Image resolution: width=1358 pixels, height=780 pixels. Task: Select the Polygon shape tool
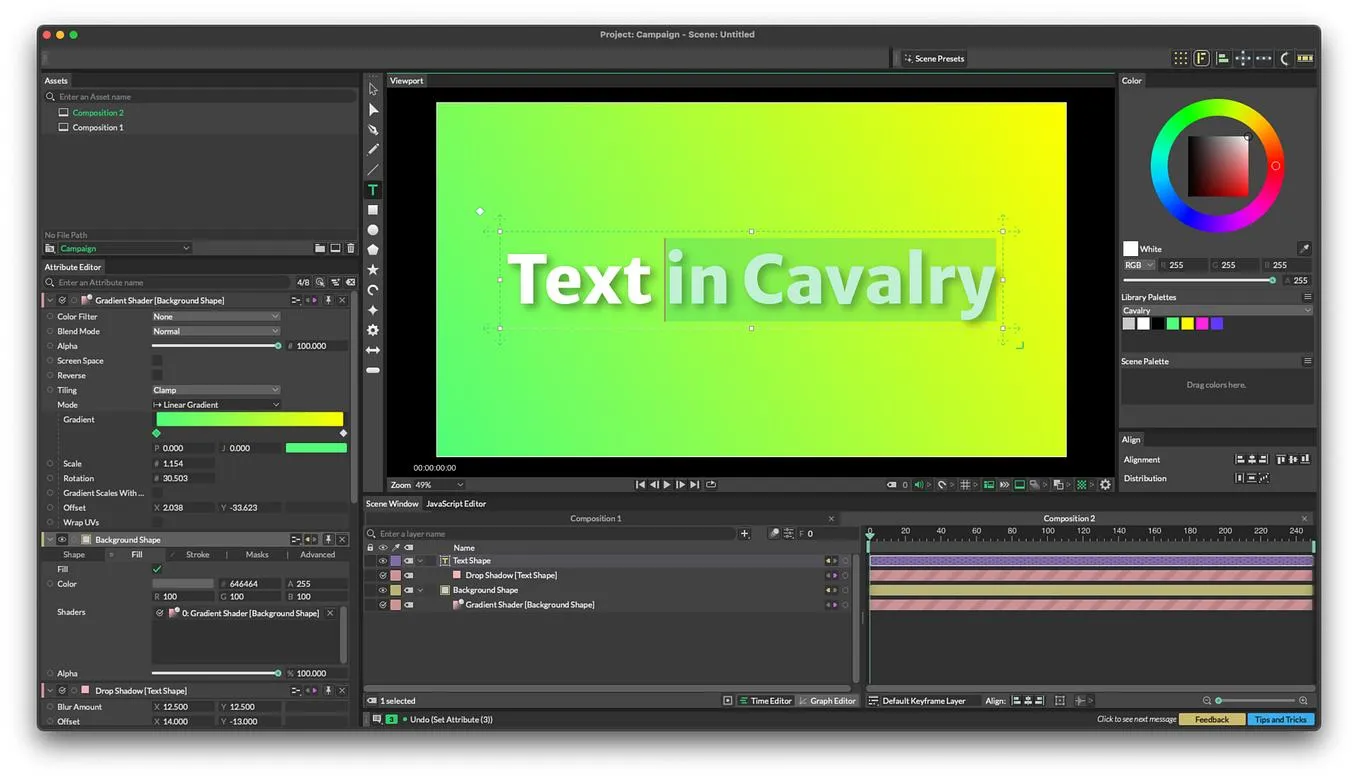373,250
